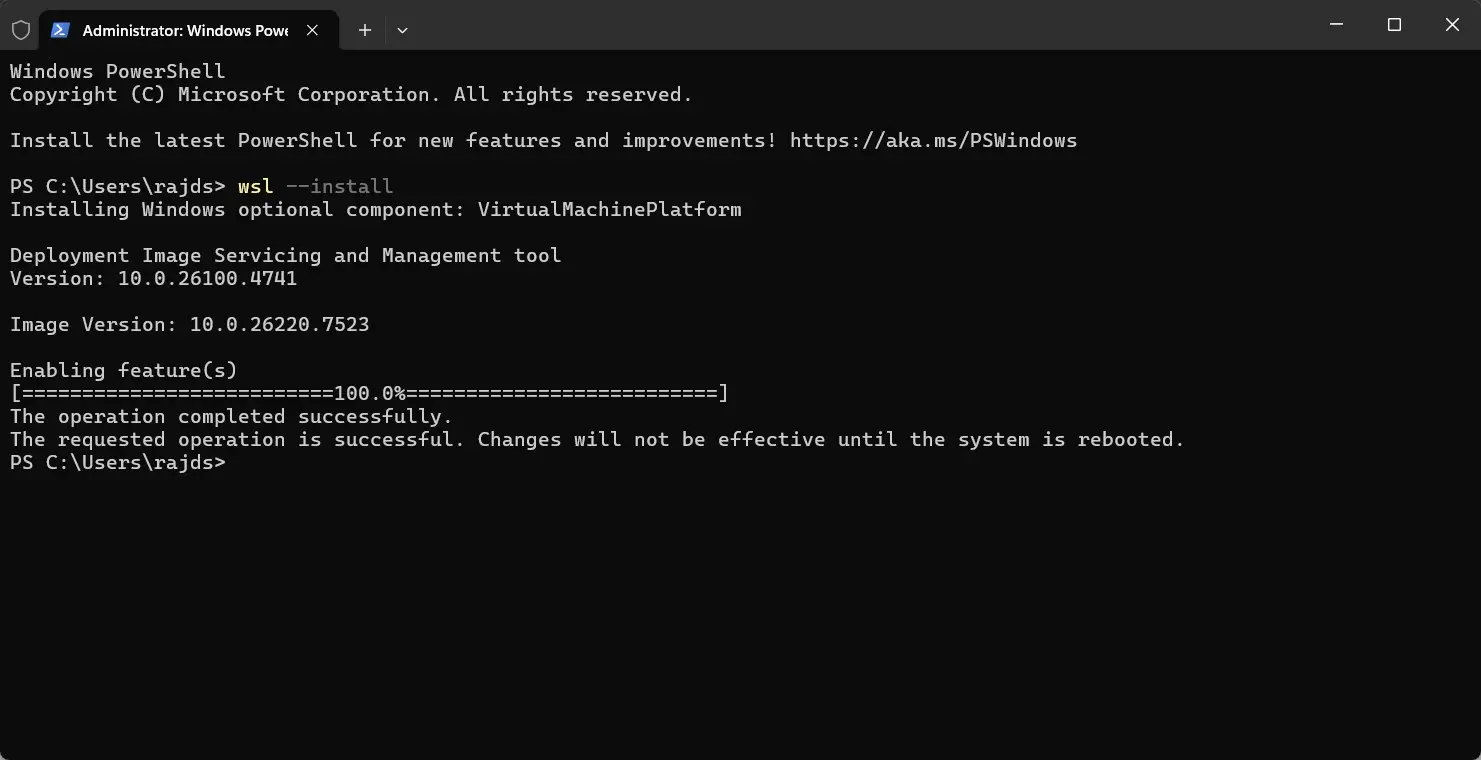Click the PowerShell icon in the tab
This screenshot has width=1481, height=760.
tap(60, 30)
